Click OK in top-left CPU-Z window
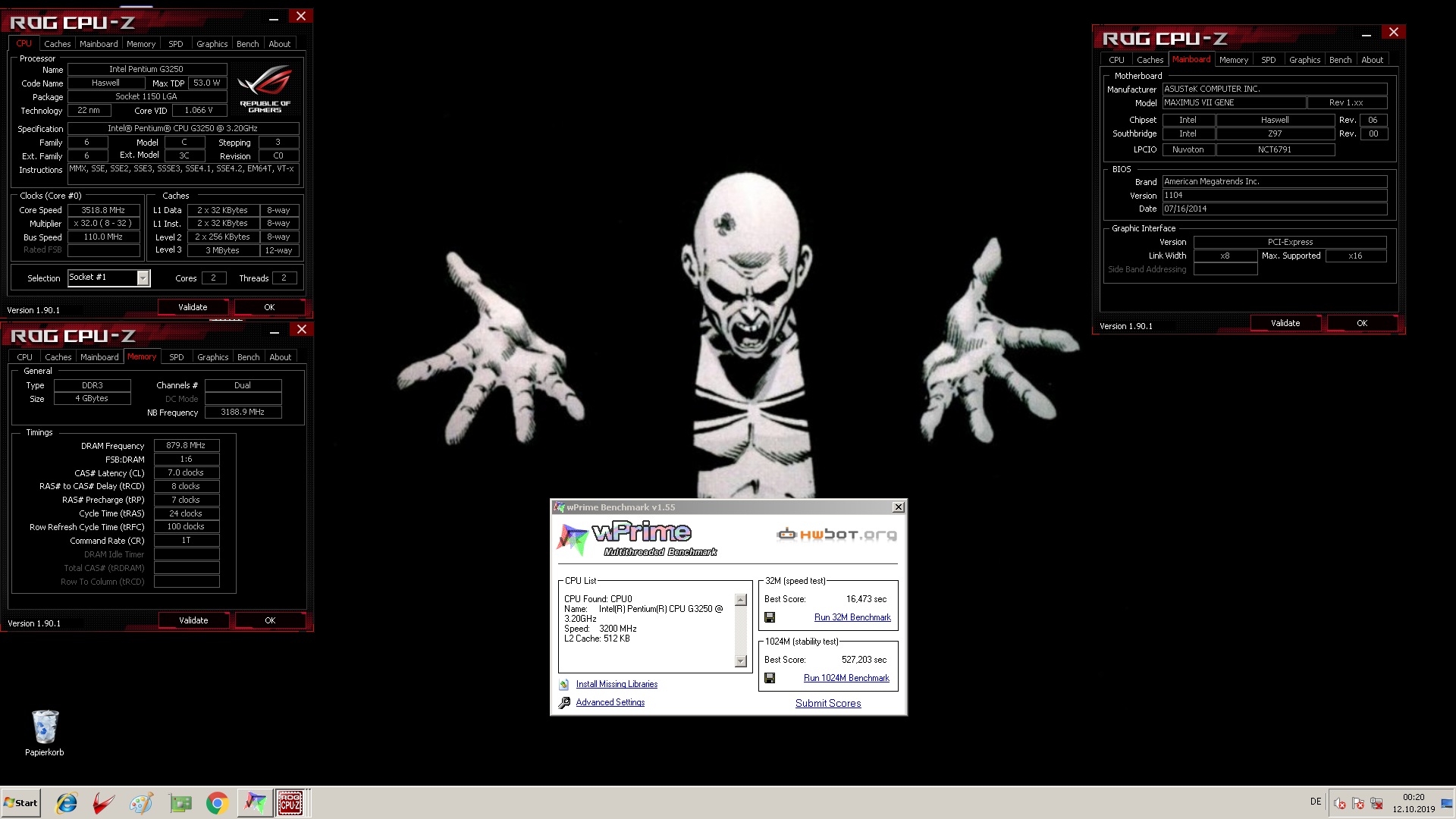Viewport: 1456px width, 819px height. (269, 307)
